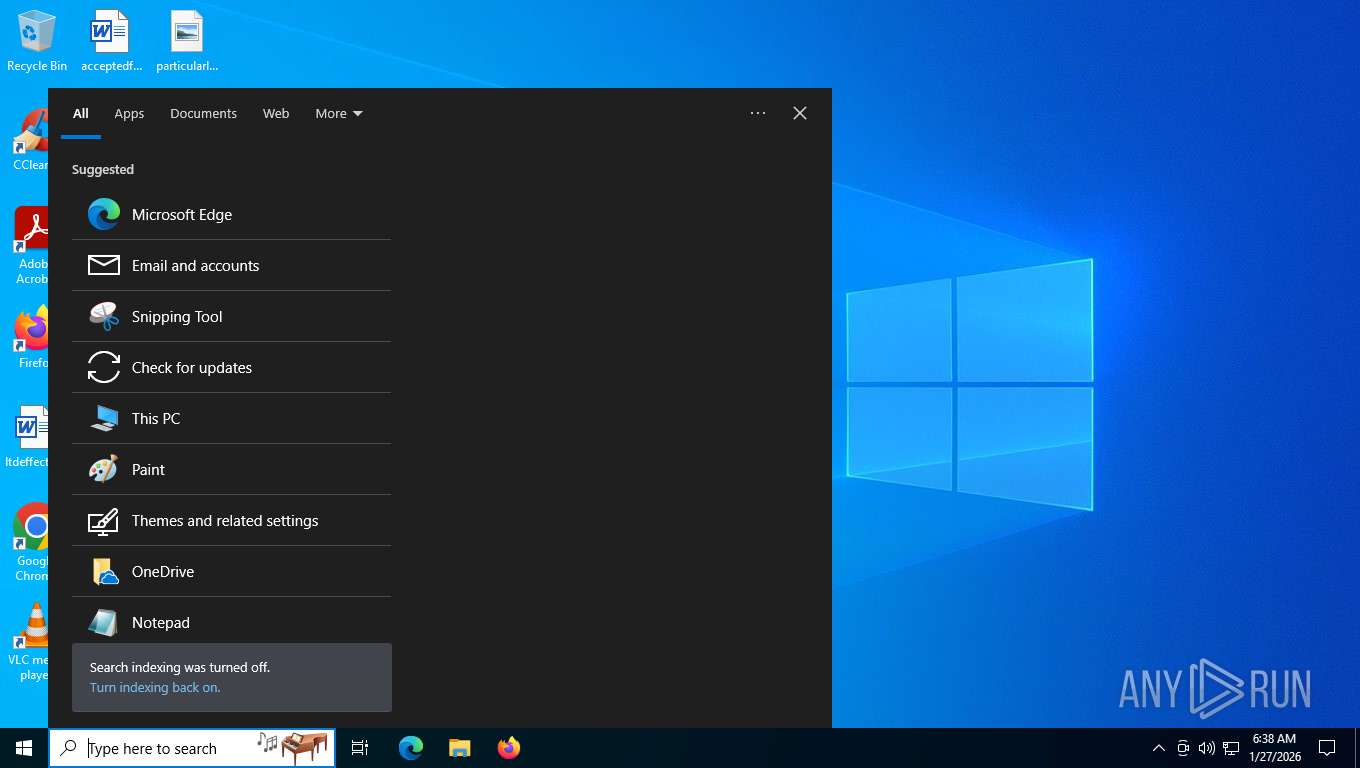Open Email and accounts settings suggestion
Screen dimensions: 1360x768
(x=231, y=265)
